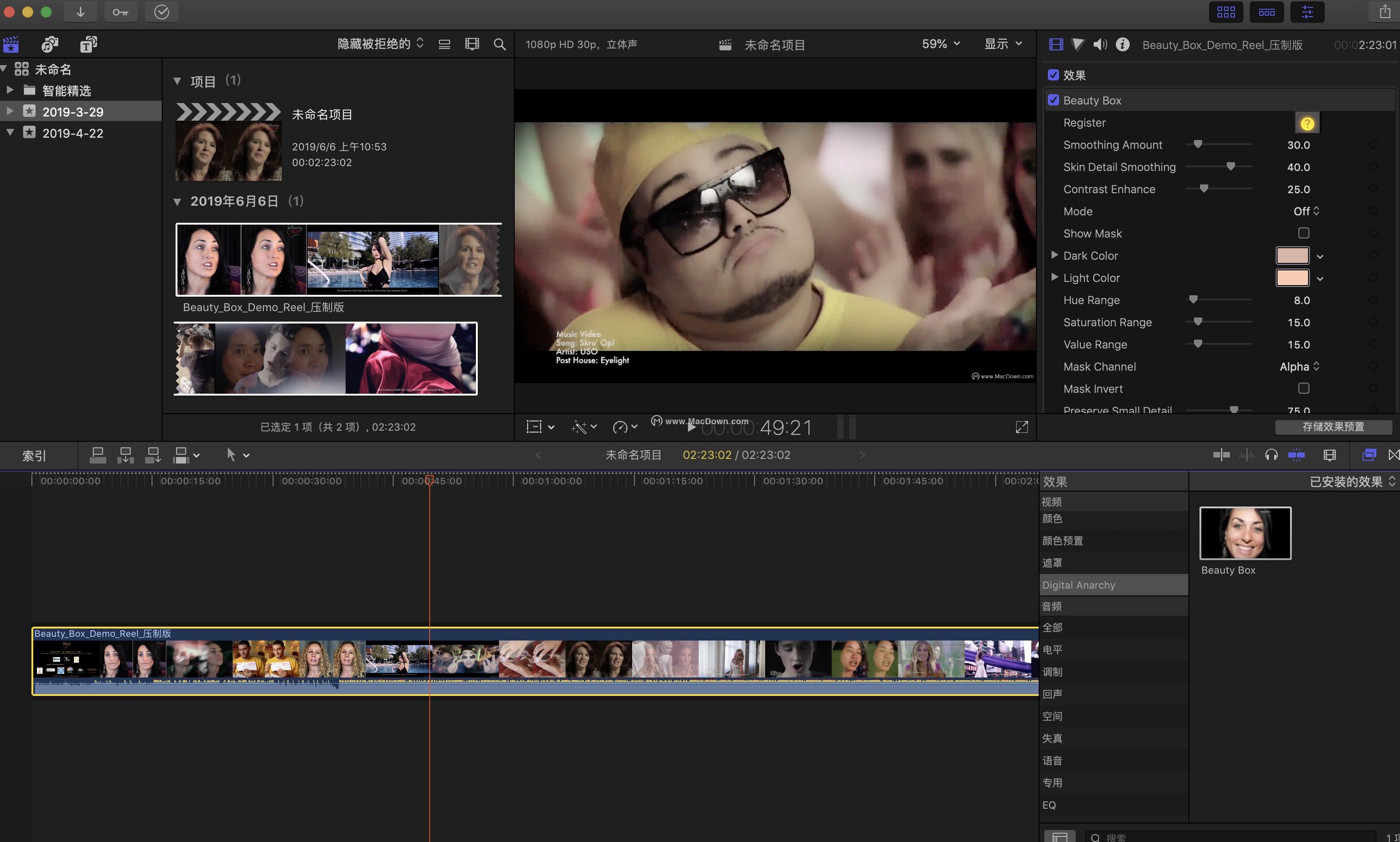
Task: Select the 颜色预置 effects category
Action: [1063, 541]
